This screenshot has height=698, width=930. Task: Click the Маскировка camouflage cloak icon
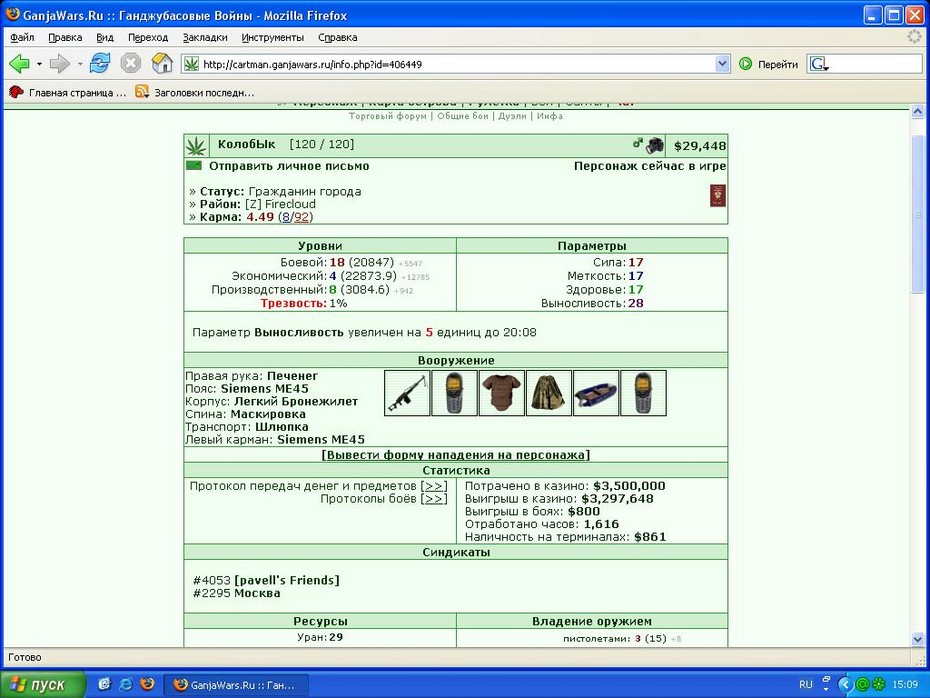pyautogui.click(x=549, y=393)
